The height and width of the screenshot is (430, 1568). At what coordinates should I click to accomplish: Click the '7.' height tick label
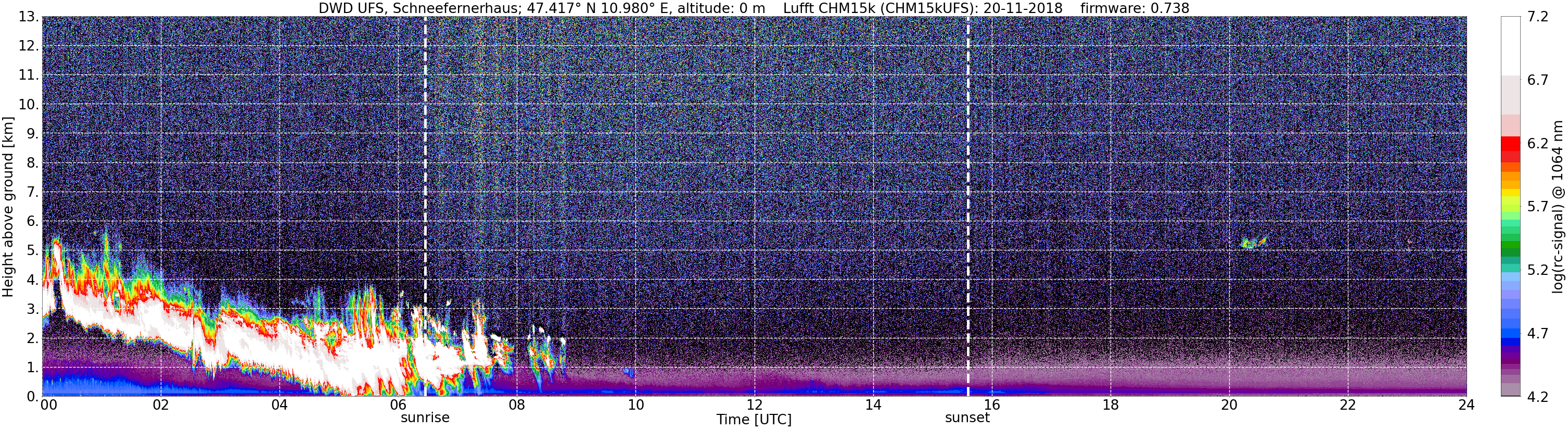pos(33,192)
